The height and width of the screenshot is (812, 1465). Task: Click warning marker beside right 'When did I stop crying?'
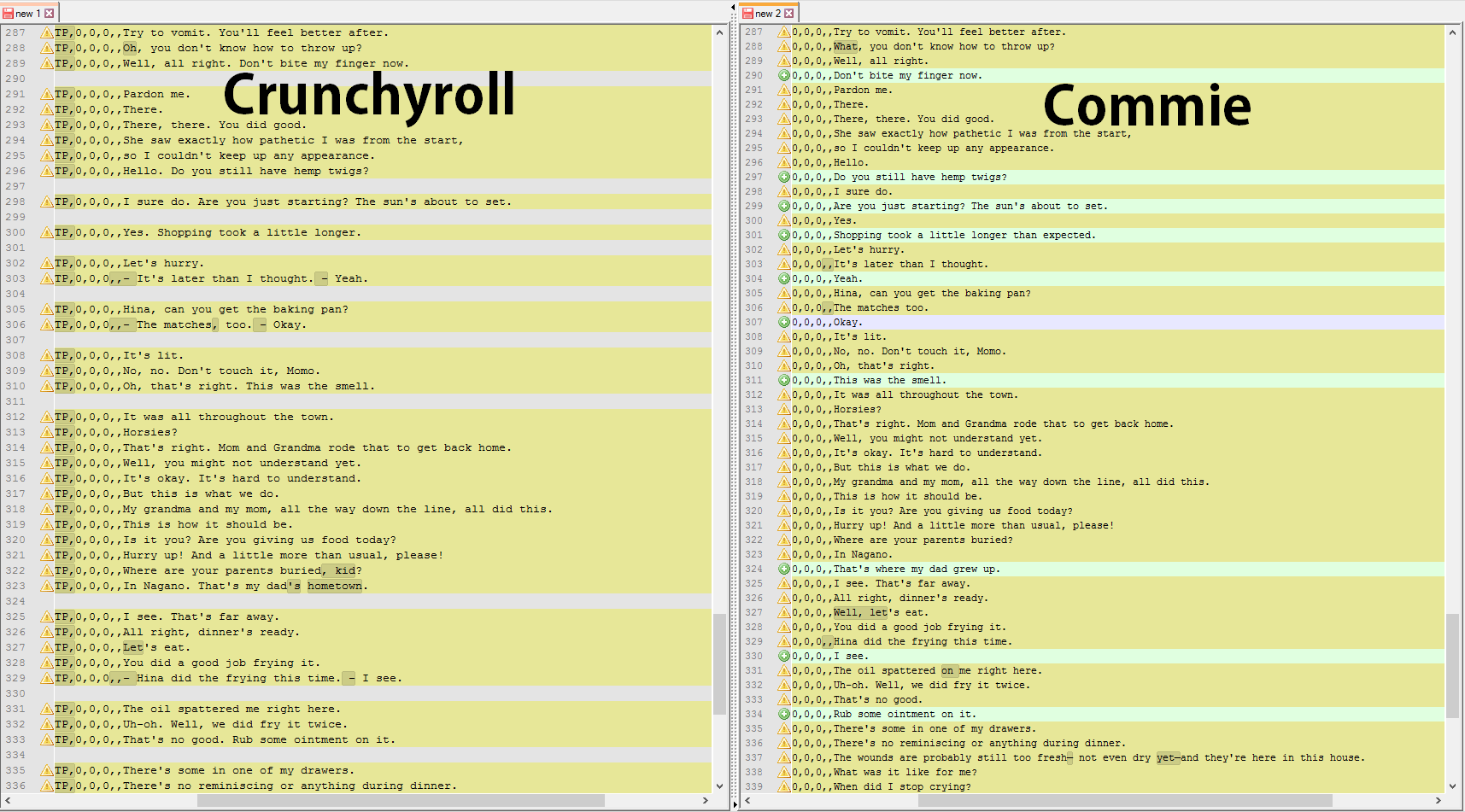tap(783, 786)
